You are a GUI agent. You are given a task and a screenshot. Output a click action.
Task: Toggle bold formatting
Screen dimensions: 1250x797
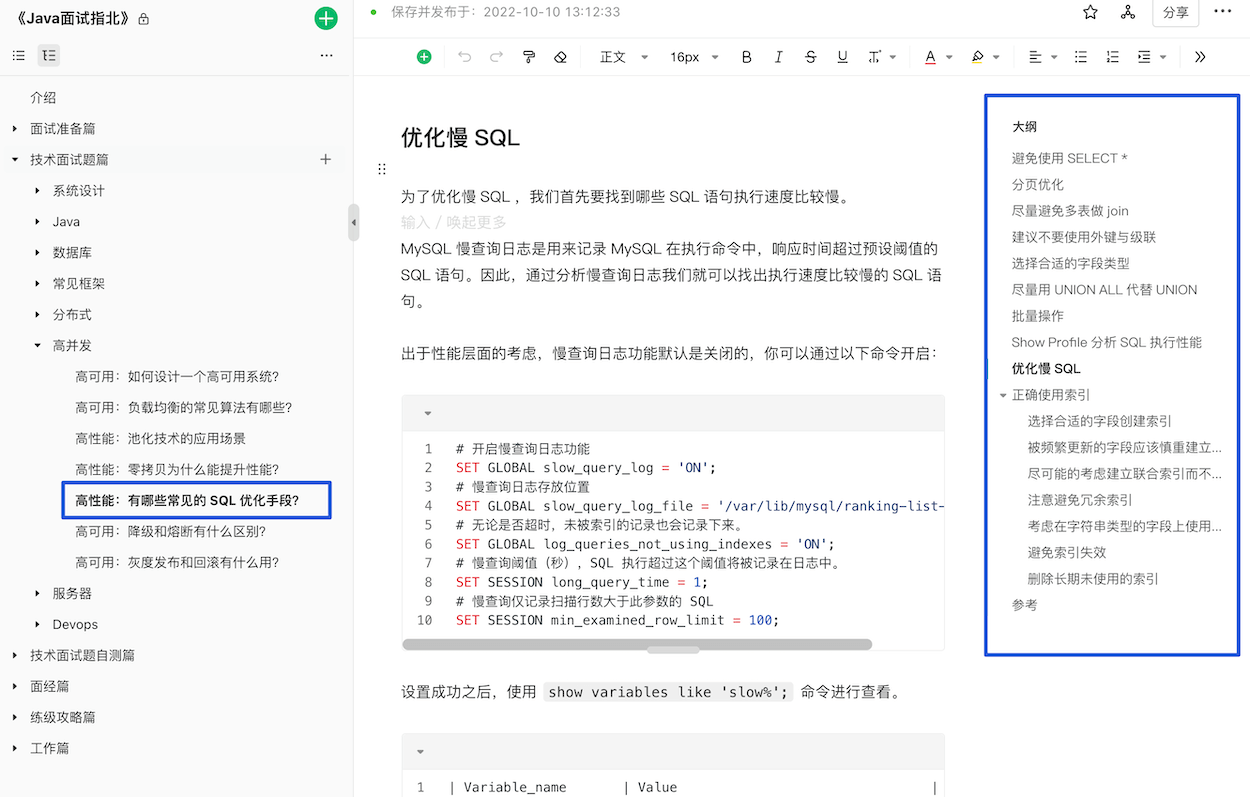pos(746,57)
